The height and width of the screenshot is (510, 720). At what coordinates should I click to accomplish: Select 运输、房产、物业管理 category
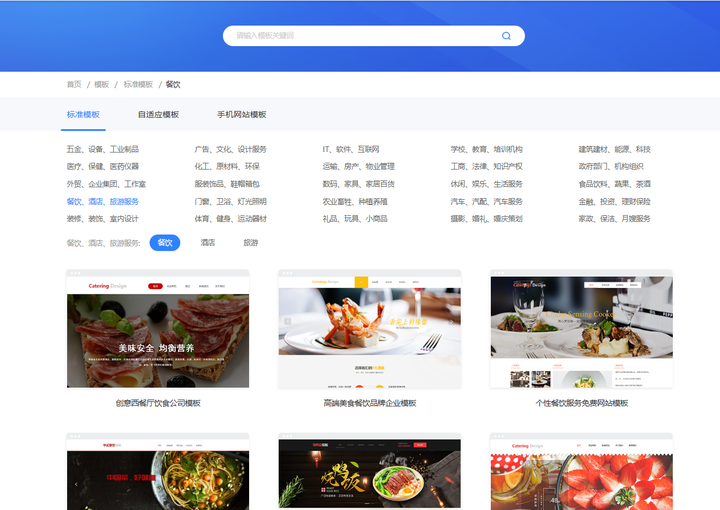click(359, 166)
